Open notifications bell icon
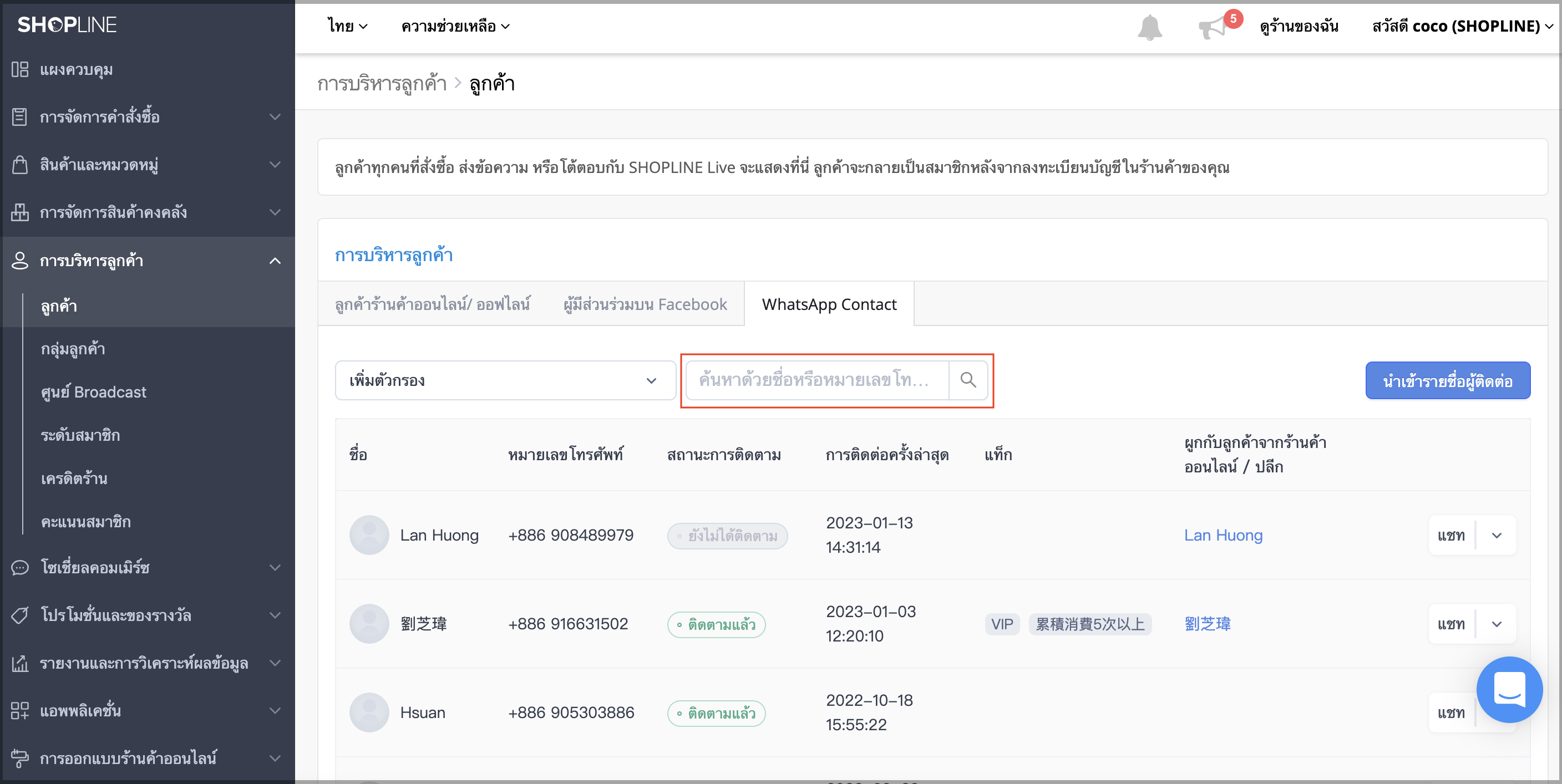The height and width of the screenshot is (784, 1562). coord(1150,27)
